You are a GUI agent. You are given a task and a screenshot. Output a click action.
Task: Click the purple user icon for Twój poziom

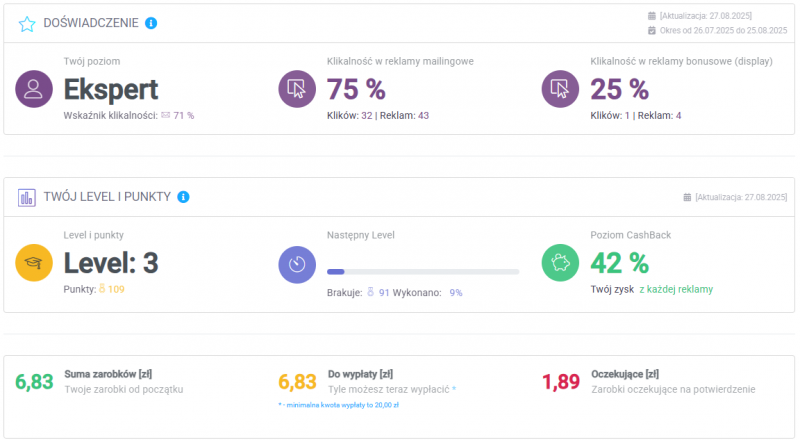click(34, 89)
